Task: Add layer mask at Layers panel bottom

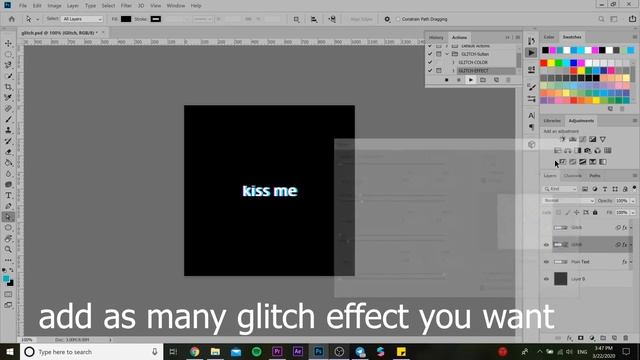Action: pyautogui.click(x=580, y=338)
